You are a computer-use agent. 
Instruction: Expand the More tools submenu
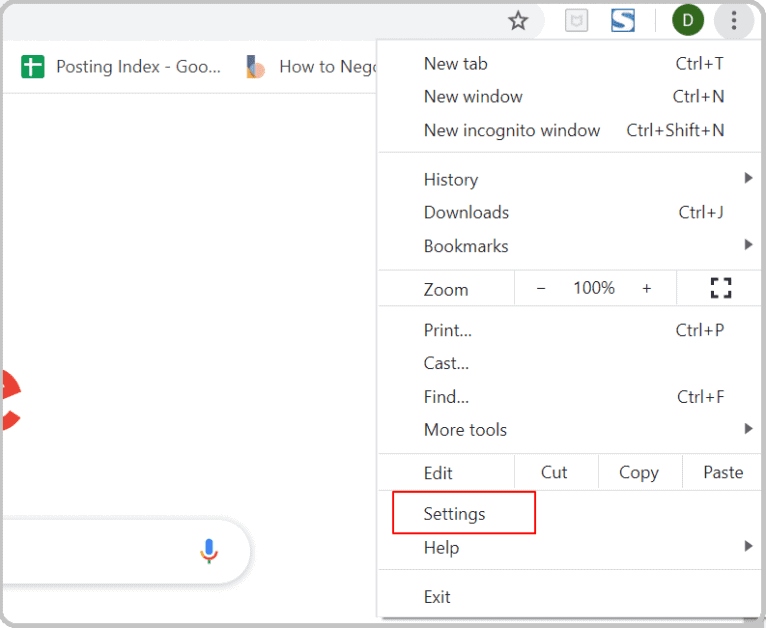[569, 430]
